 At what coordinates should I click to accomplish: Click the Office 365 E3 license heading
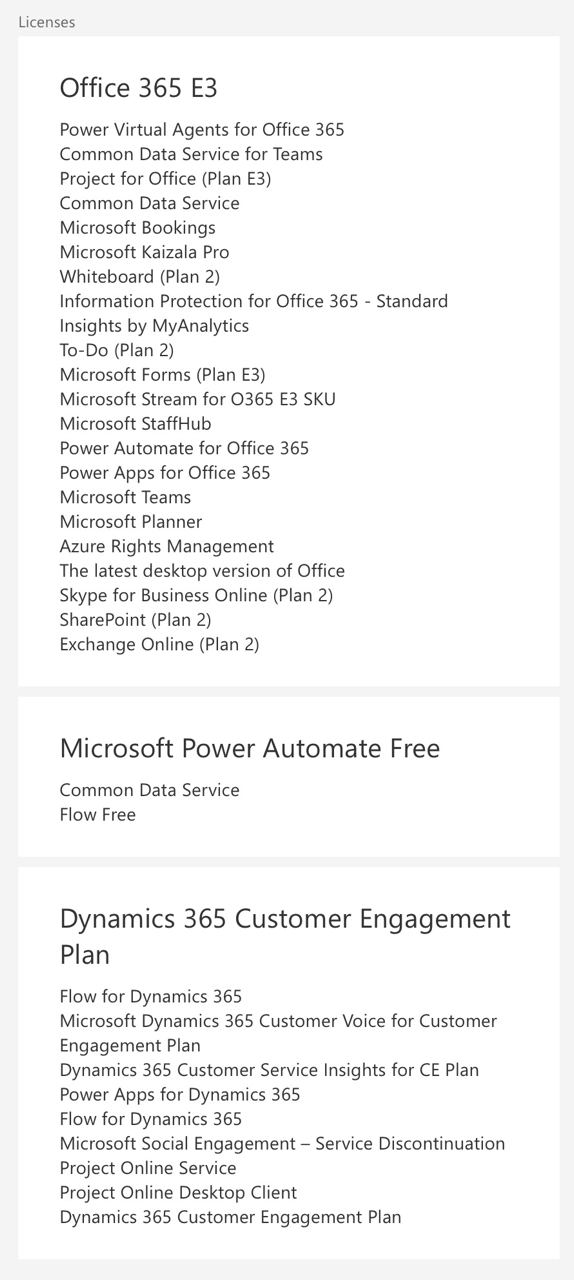[x=138, y=88]
